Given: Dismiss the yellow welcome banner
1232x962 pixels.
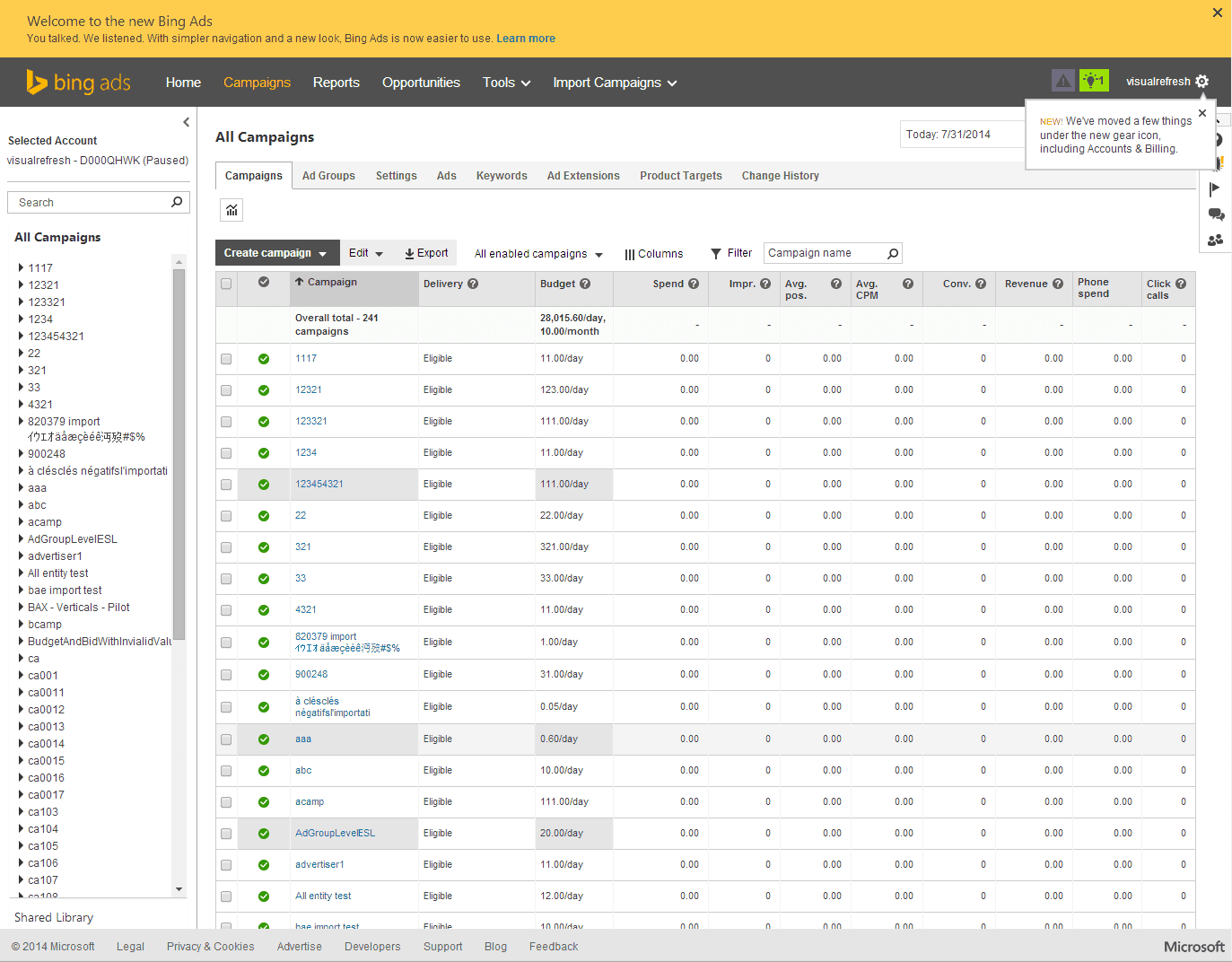Looking at the screenshot, I should click(x=1218, y=13).
